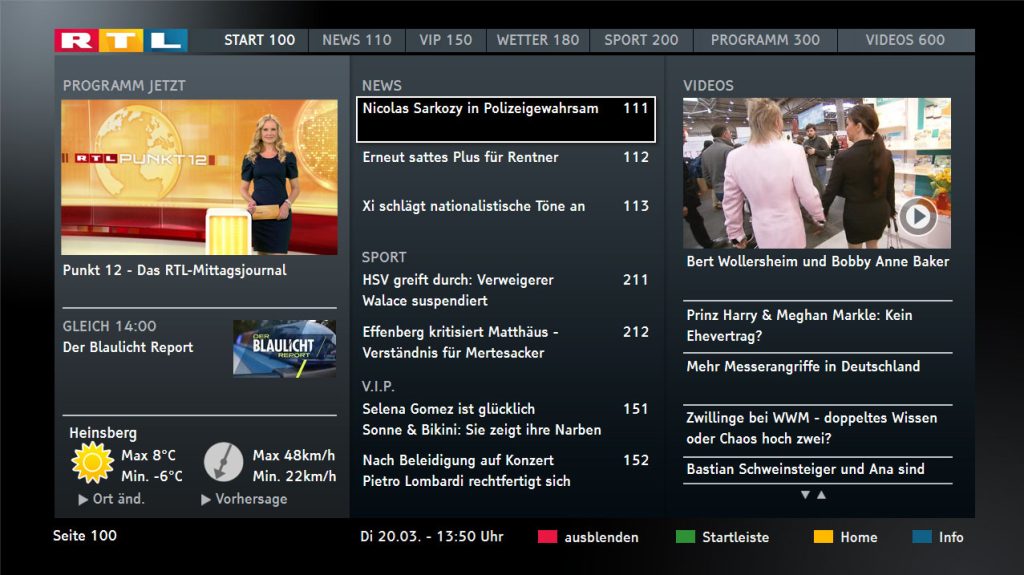The image size is (1024, 575).
Task: Select the Der Blaulicht Report thumbnail
Action: tap(284, 348)
